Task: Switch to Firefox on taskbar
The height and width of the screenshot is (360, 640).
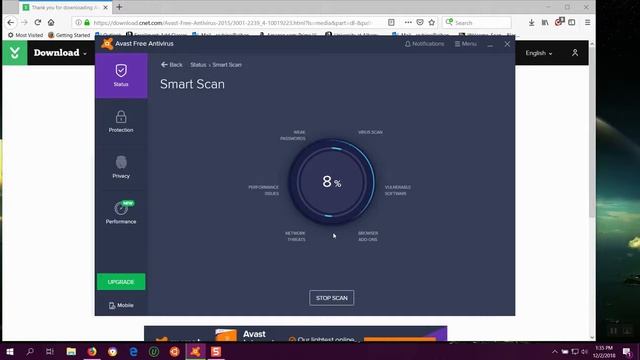Action: 92,351
